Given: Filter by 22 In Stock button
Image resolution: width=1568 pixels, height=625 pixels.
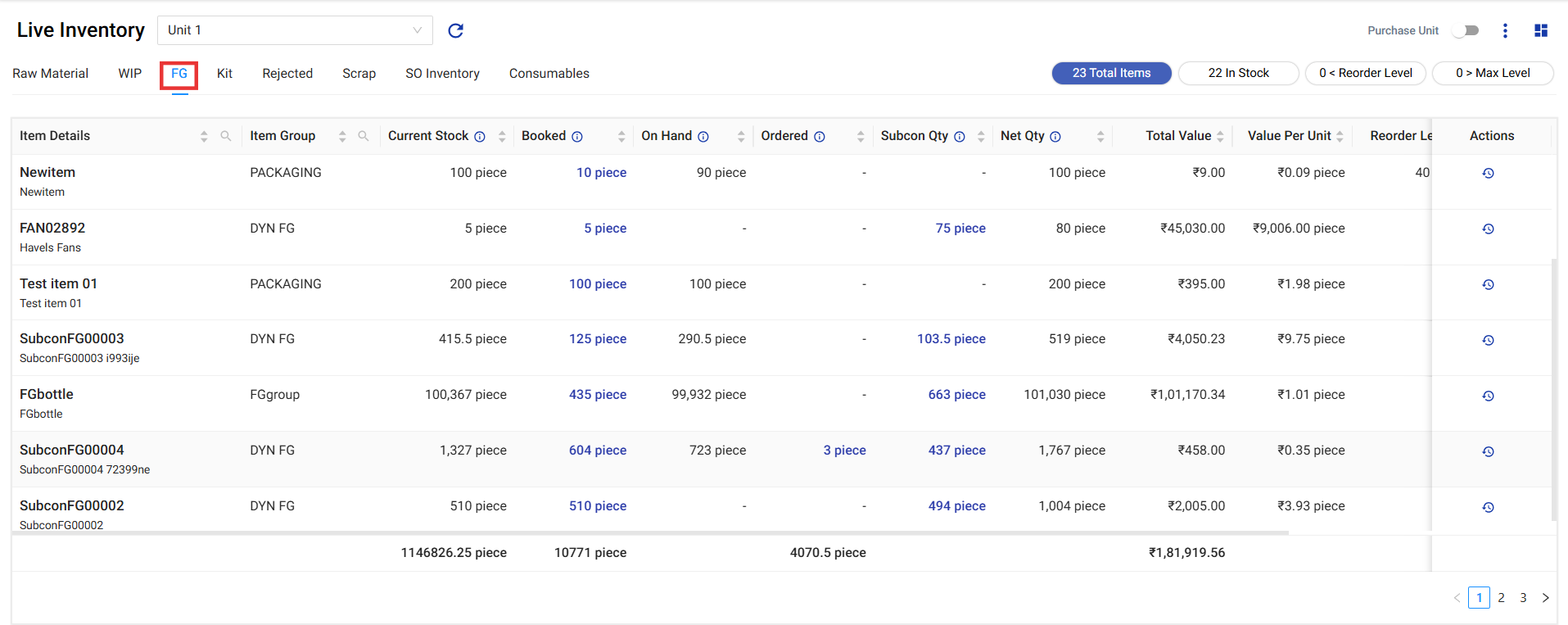Looking at the screenshot, I should [x=1238, y=73].
